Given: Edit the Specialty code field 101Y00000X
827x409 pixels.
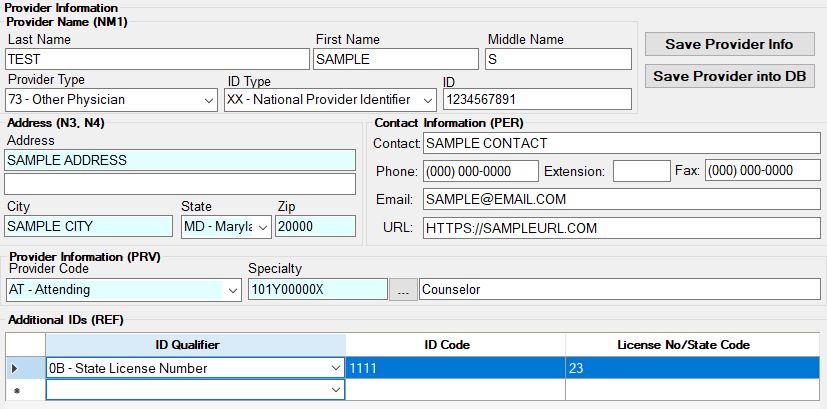Looking at the screenshot, I should (318, 290).
